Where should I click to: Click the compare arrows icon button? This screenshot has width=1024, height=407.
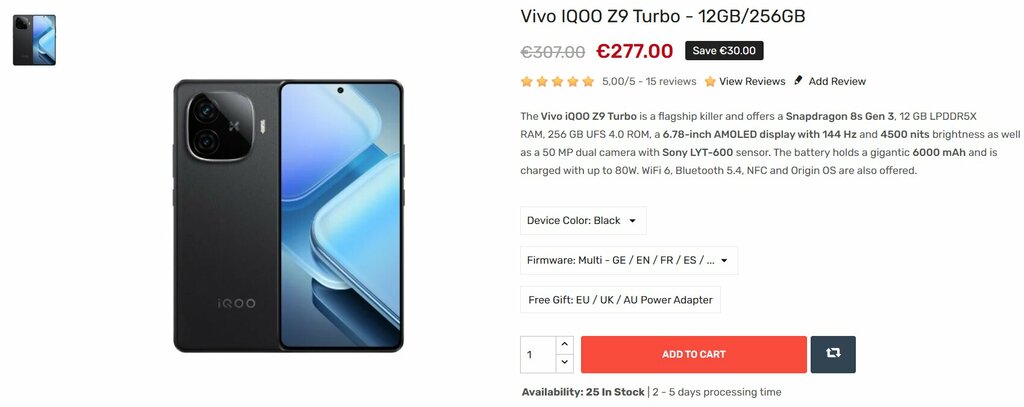833,354
